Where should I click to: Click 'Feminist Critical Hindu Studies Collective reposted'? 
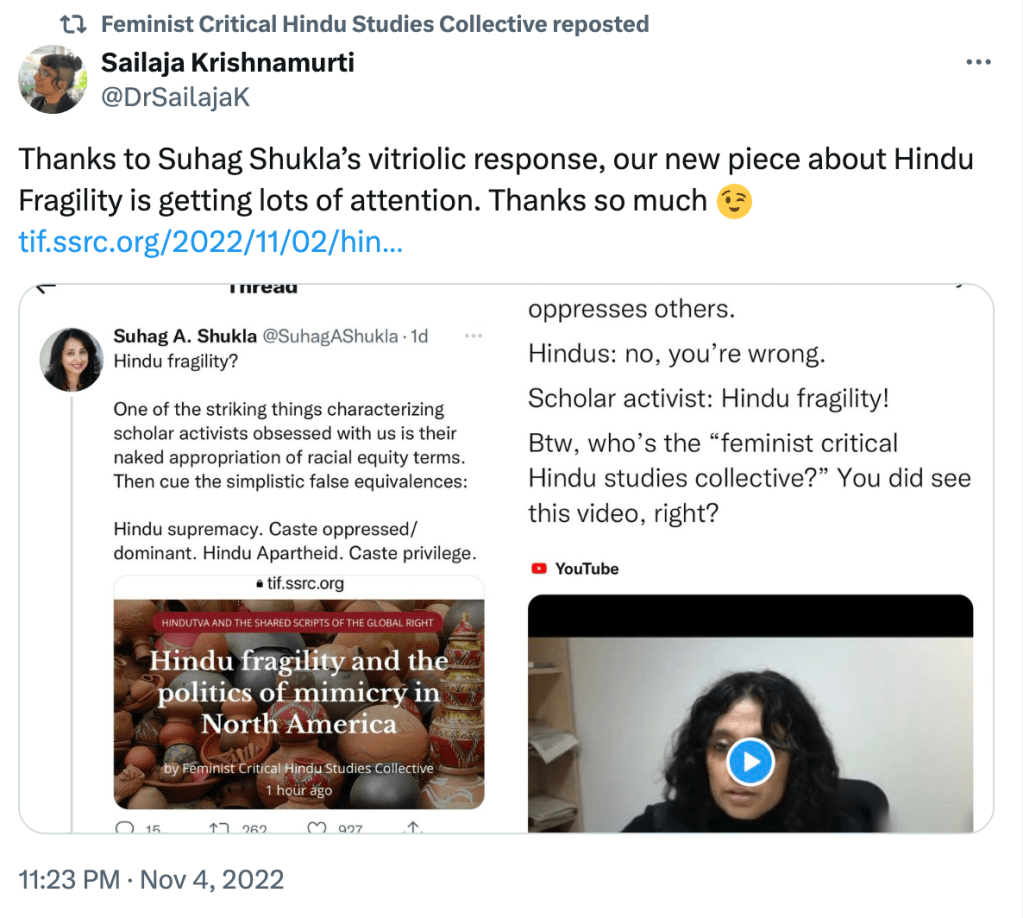coord(375,23)
